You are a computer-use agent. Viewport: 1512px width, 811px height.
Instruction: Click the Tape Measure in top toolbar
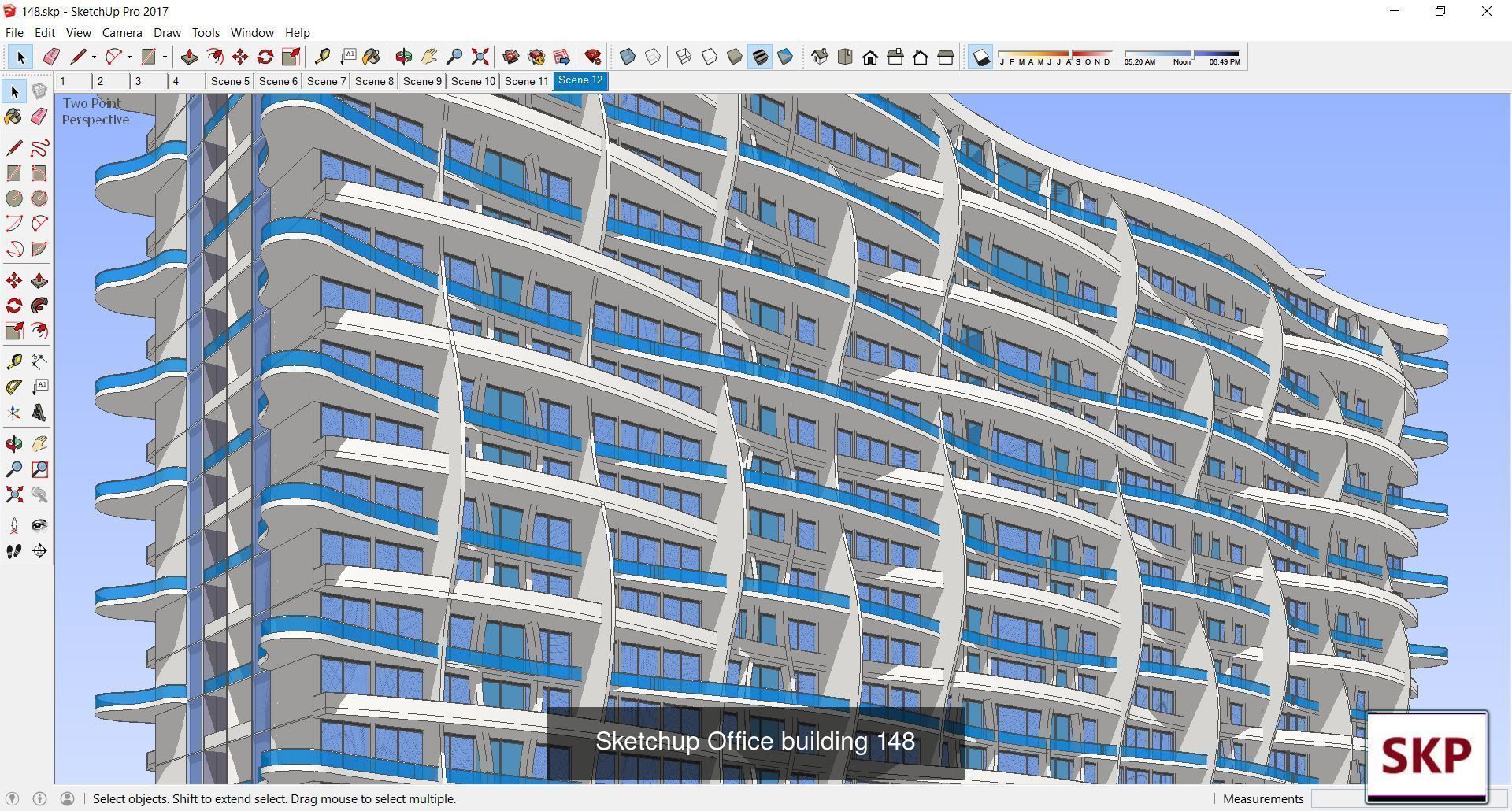(322, 57)
